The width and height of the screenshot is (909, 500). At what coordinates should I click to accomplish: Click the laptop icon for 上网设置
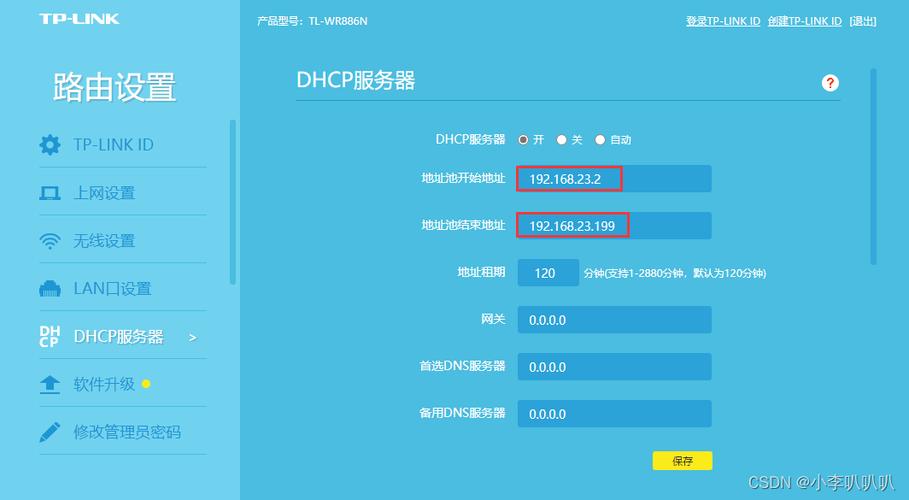50,193
